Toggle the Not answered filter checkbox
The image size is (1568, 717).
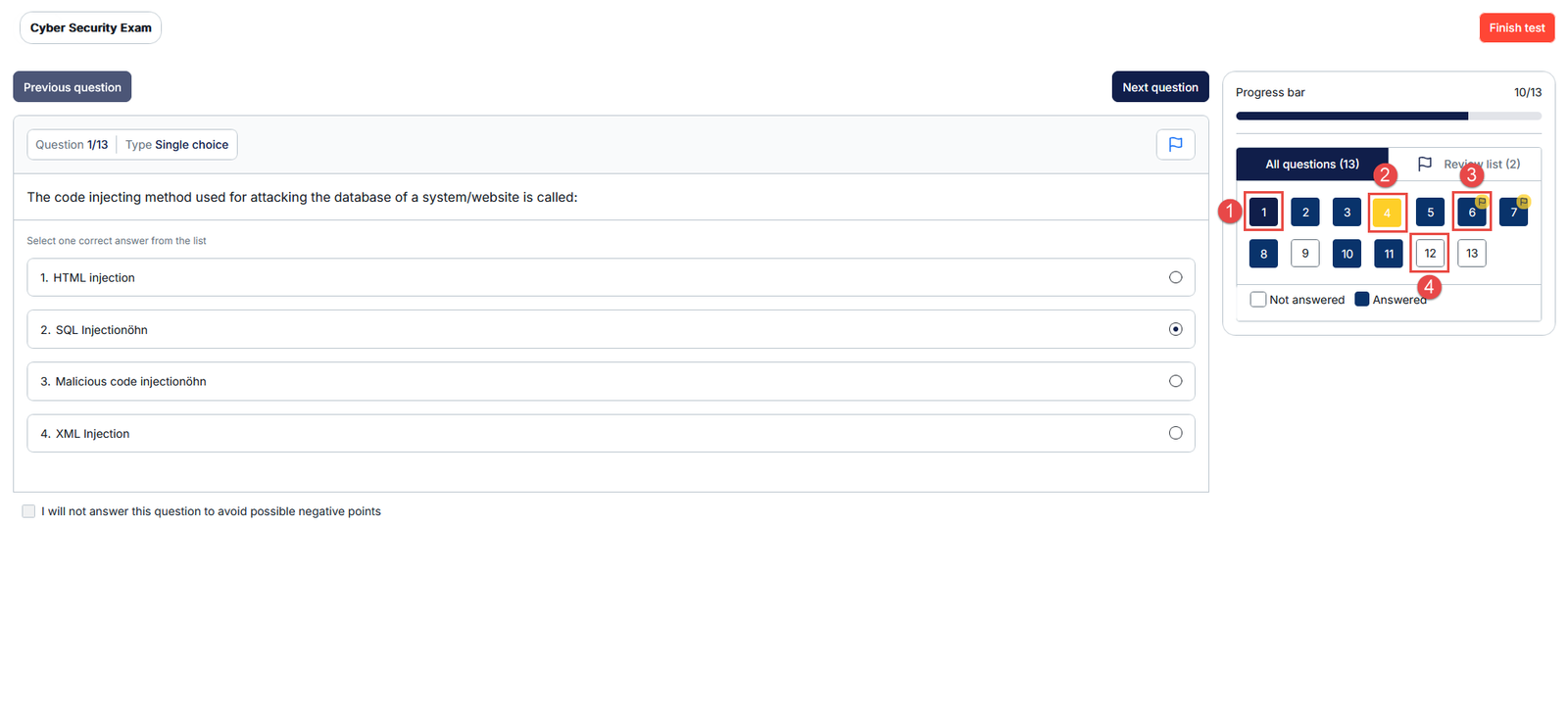(x=1258, y=300)
